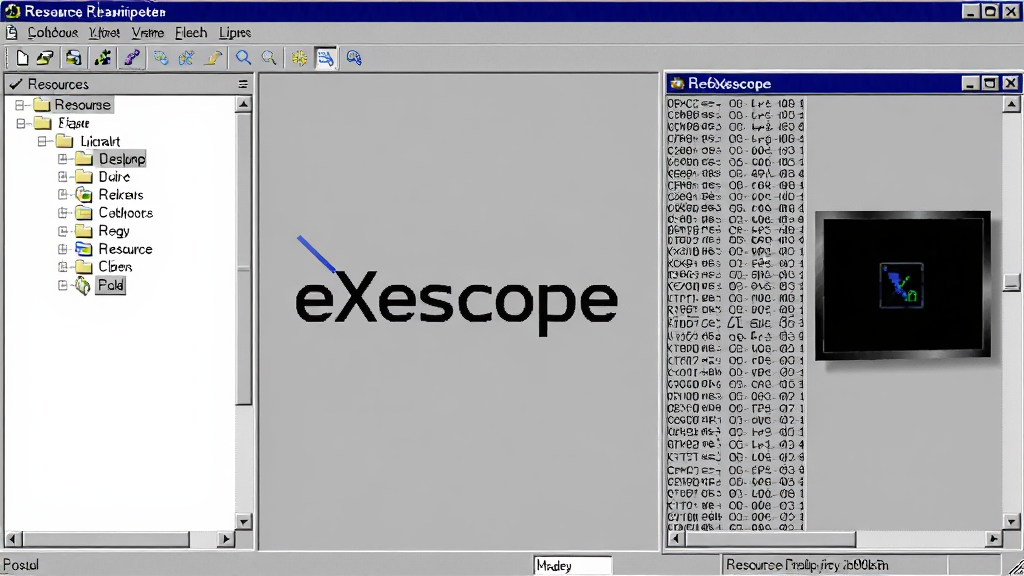The height and width of the screenshot is (576, 1024).
Task: Open the Lipres menu
Action: point(235,33)
